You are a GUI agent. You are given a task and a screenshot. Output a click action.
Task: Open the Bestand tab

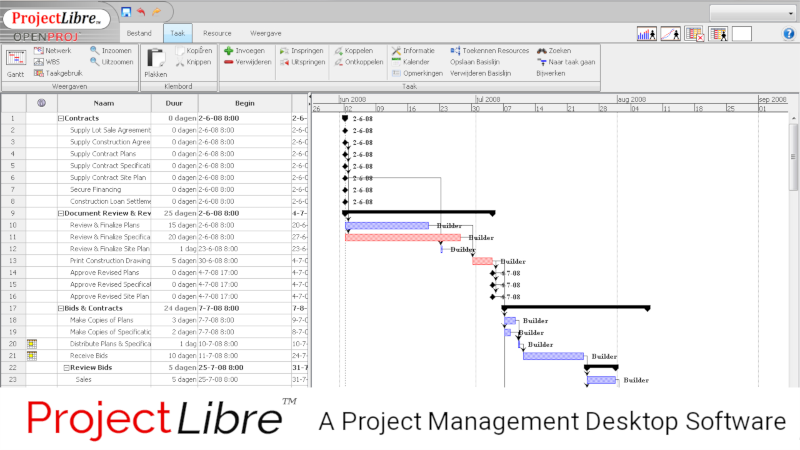click(x=139, y=33)
